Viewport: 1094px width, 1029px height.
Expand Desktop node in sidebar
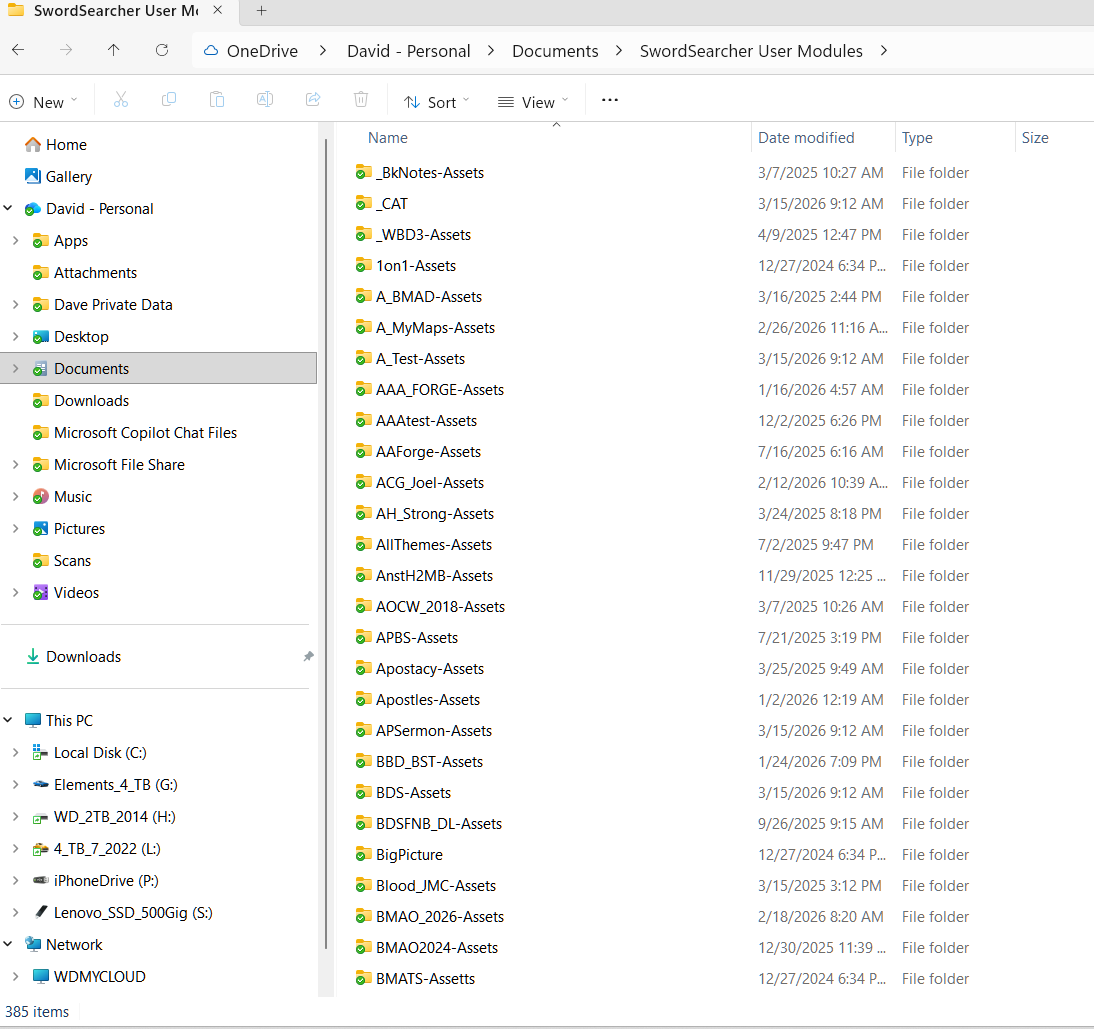[15, 336]
